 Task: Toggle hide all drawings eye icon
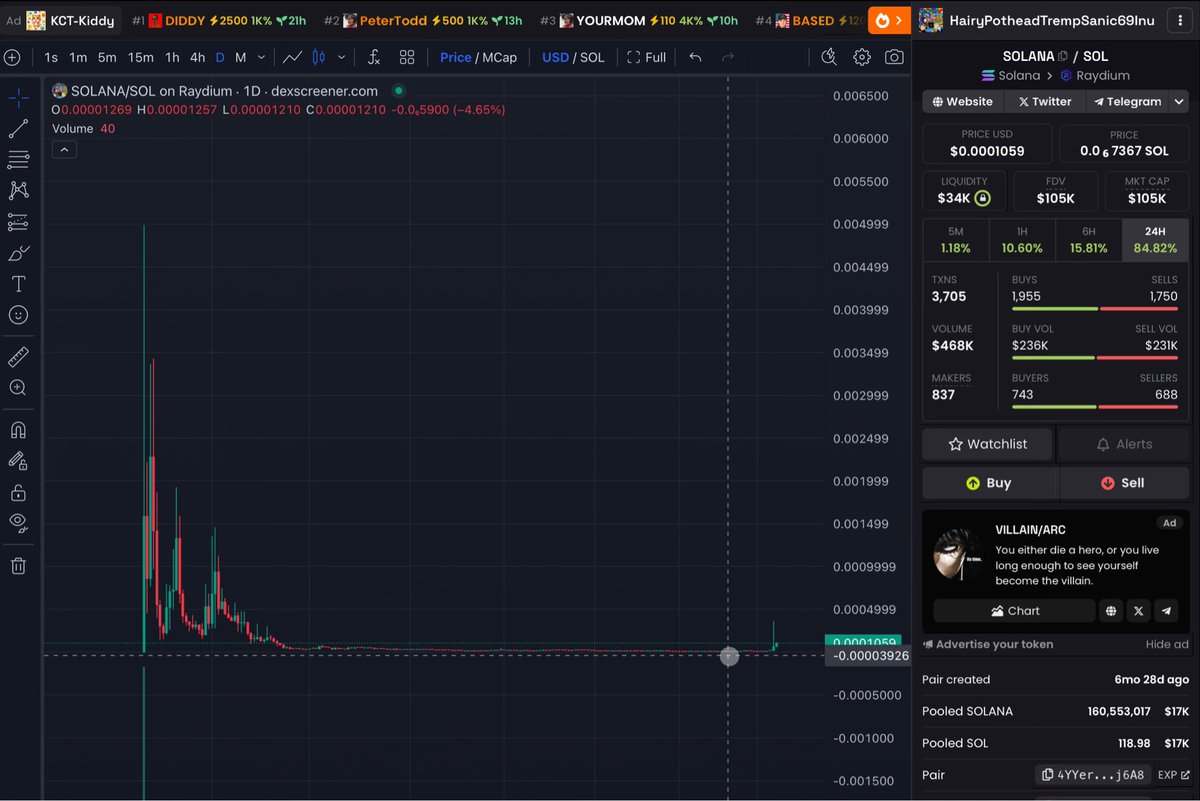[x=18, y=523]
